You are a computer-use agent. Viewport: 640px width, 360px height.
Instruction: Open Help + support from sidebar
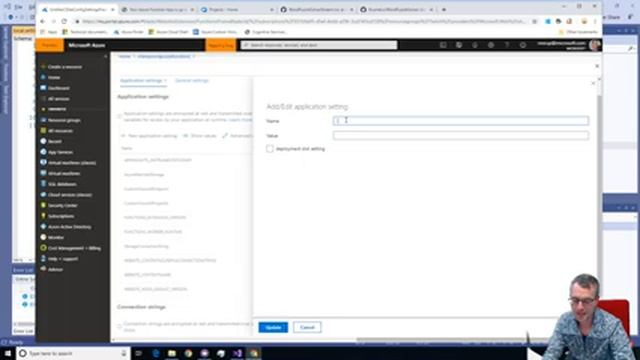[59, 258]
